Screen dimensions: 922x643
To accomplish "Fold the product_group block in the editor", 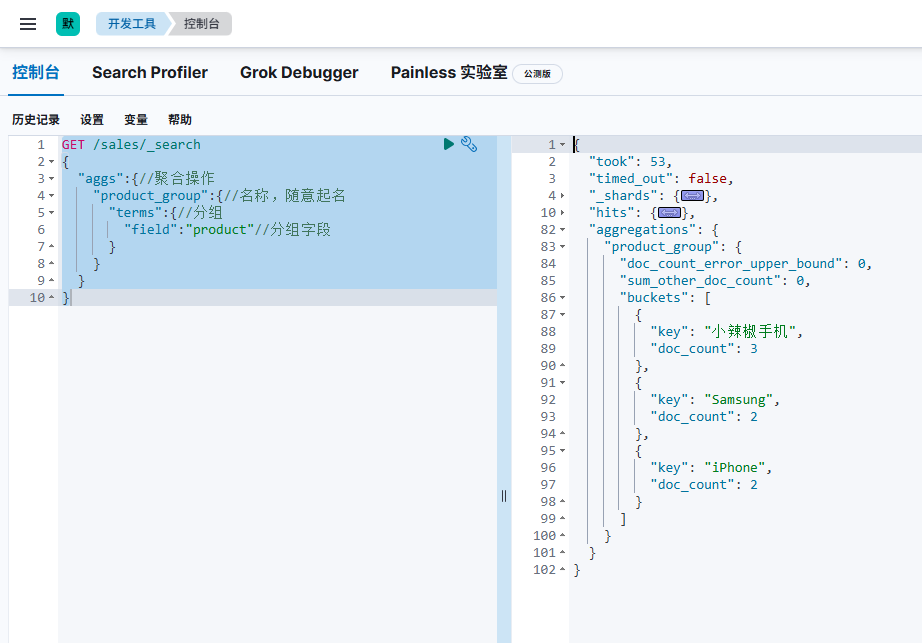I will tap(52, 196).
